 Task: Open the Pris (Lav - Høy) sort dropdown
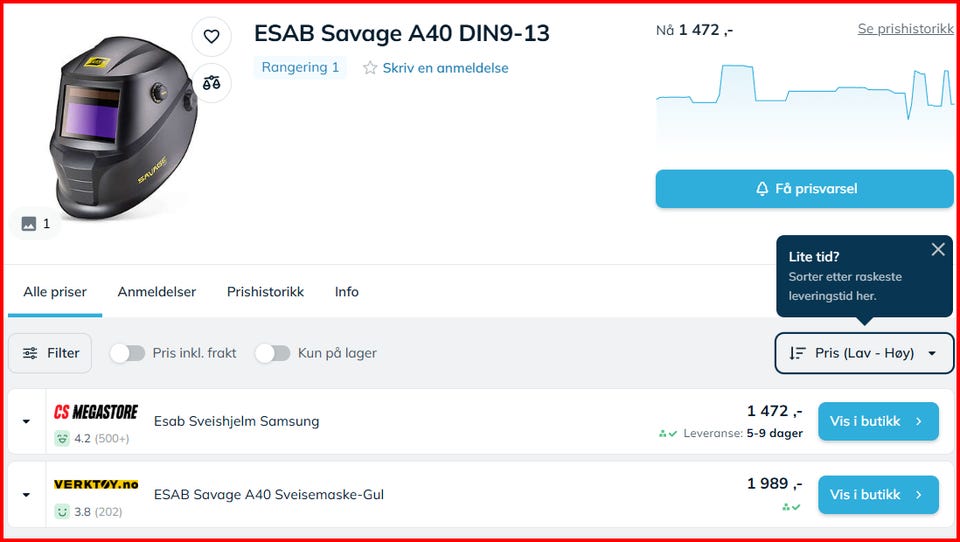point(864,353)
